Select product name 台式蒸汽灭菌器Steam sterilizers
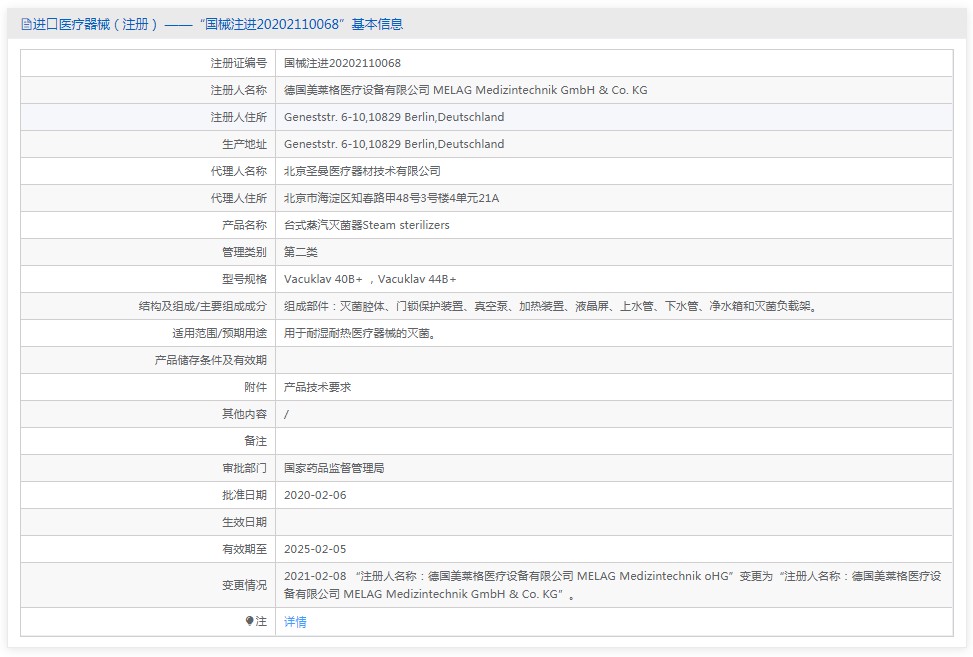Viewport: 973px width, 657px height. click(367, 225)
